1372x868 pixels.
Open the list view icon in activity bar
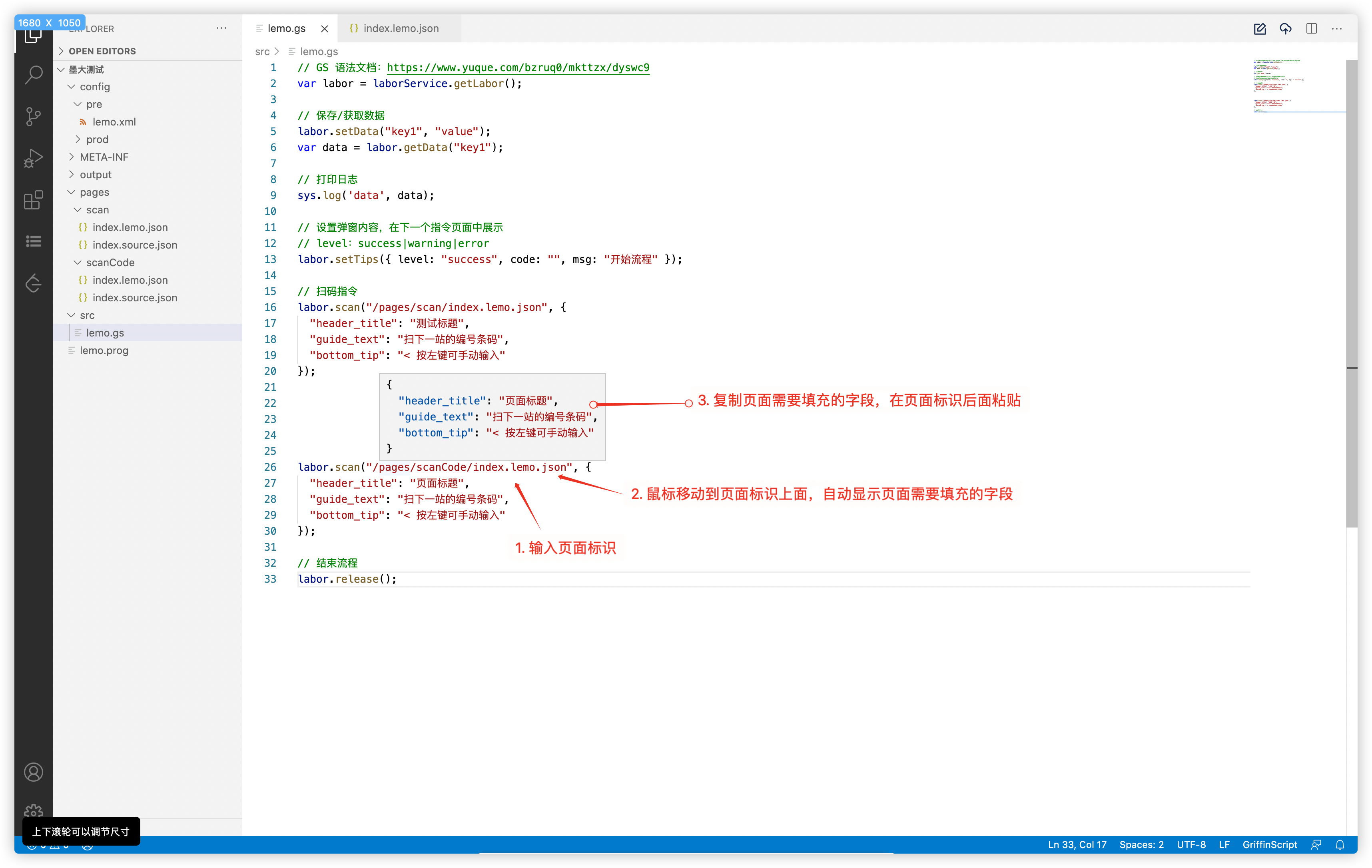[34, 241]
